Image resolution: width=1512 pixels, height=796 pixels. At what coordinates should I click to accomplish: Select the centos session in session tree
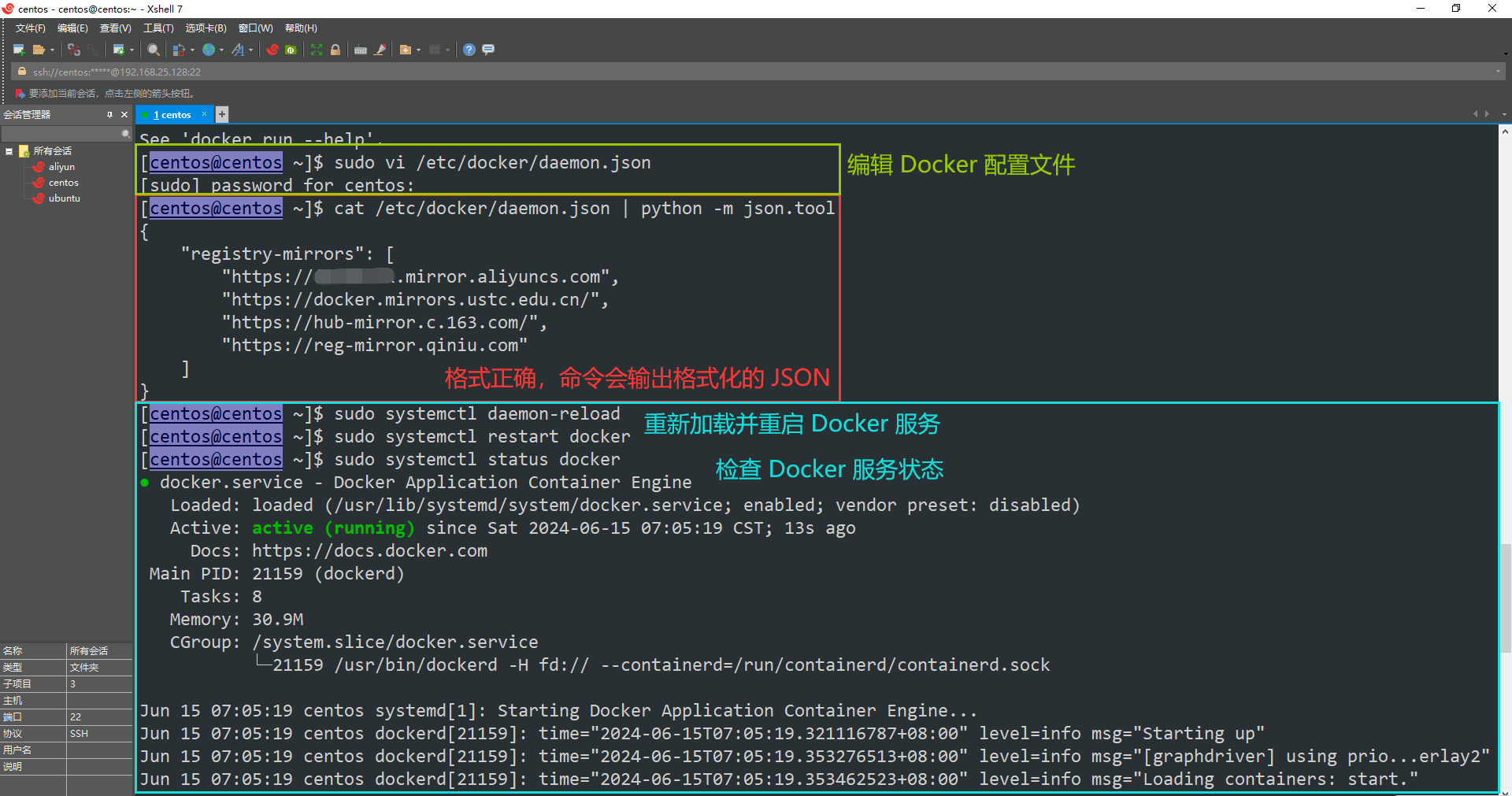tap(64, 183)
